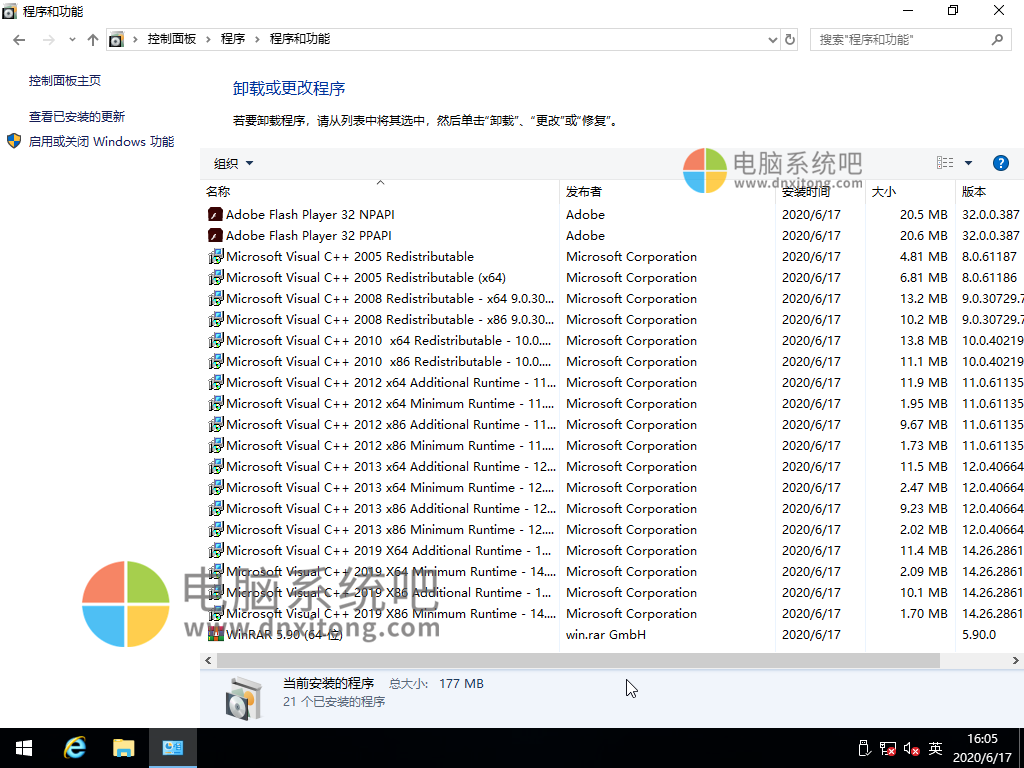The width and height of the screenshot is (1024, 768).
Task: Open Help via the question mark icon
Action: (1001, 162)
